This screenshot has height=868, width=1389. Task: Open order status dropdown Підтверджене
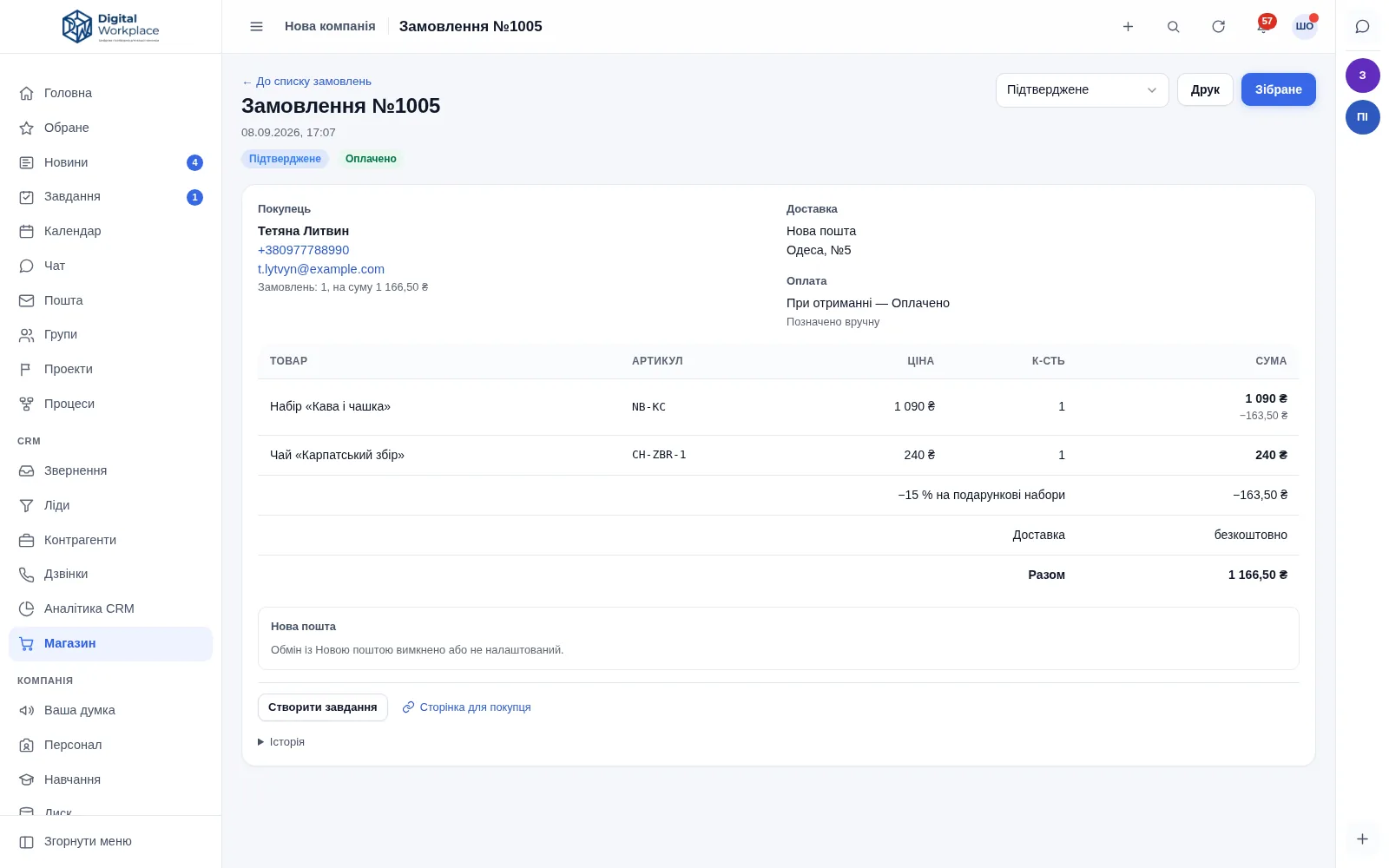click(1082, 89)
